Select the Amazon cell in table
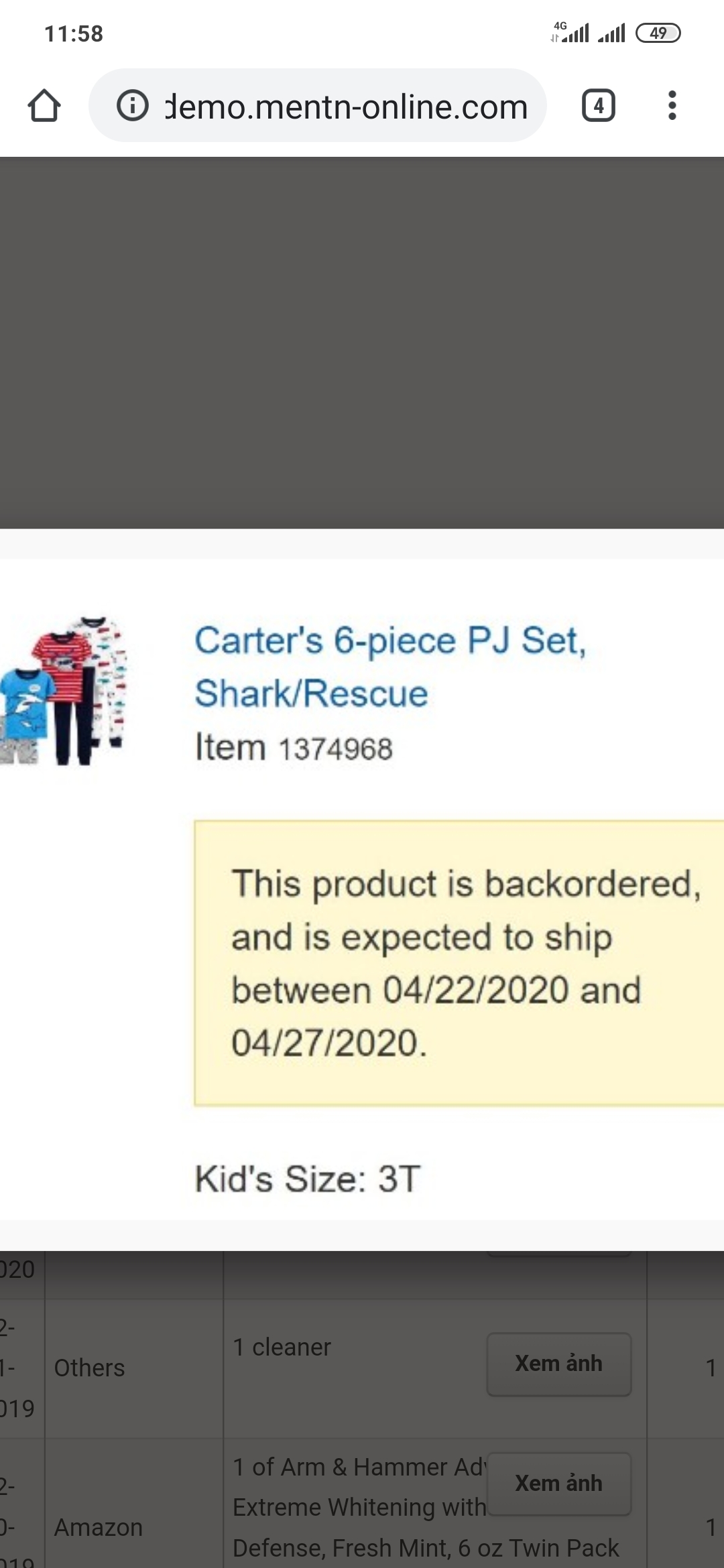The width and height of the screenshot is (724, 1568). (x=99, y=1527)
